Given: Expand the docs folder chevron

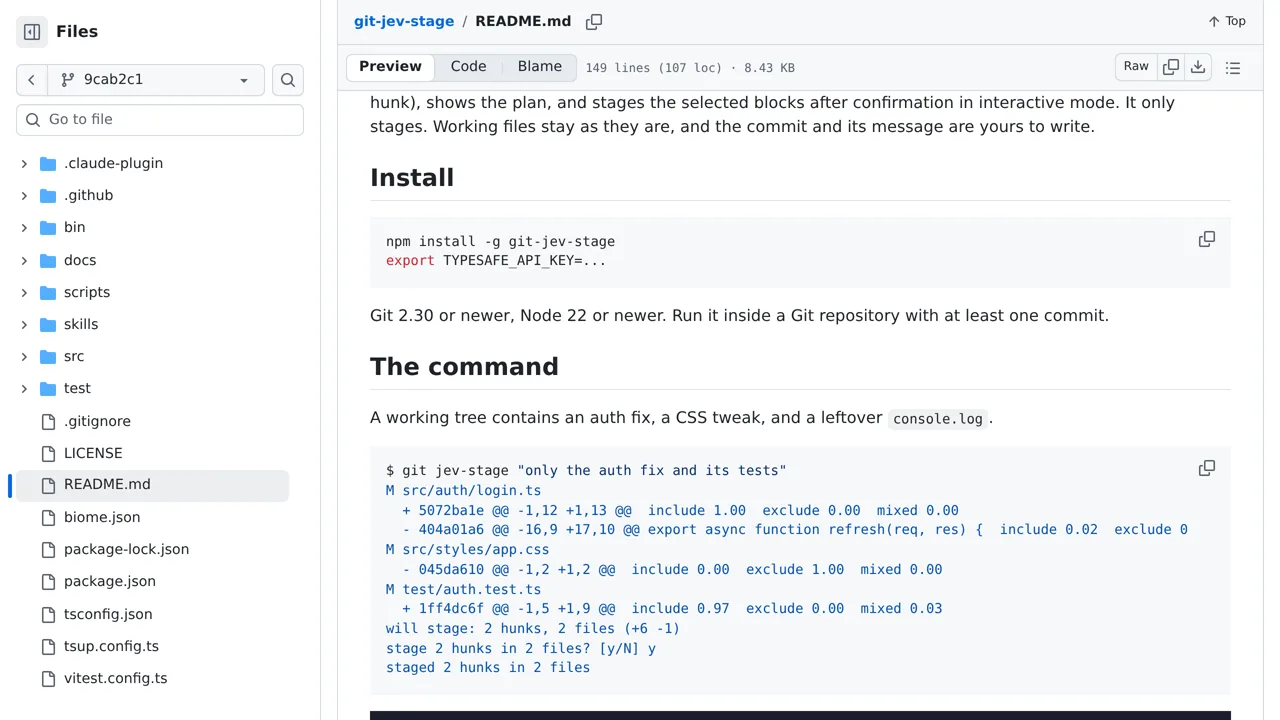Looking at the screenshot, I should click(24, 261).
